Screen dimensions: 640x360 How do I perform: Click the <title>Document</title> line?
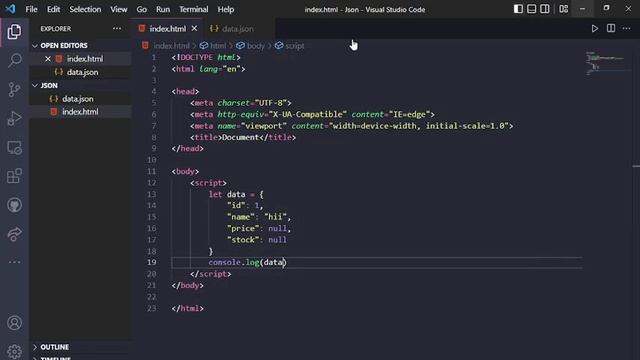point(243,137)
